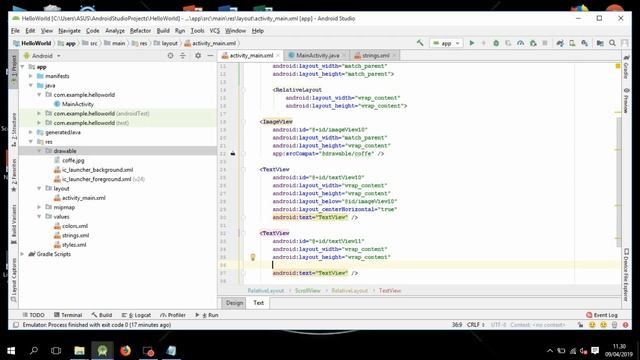Toggle the Layout Captures tool window stripe
This screenshot has width=640, height=360.
click(x=13, y=280)
